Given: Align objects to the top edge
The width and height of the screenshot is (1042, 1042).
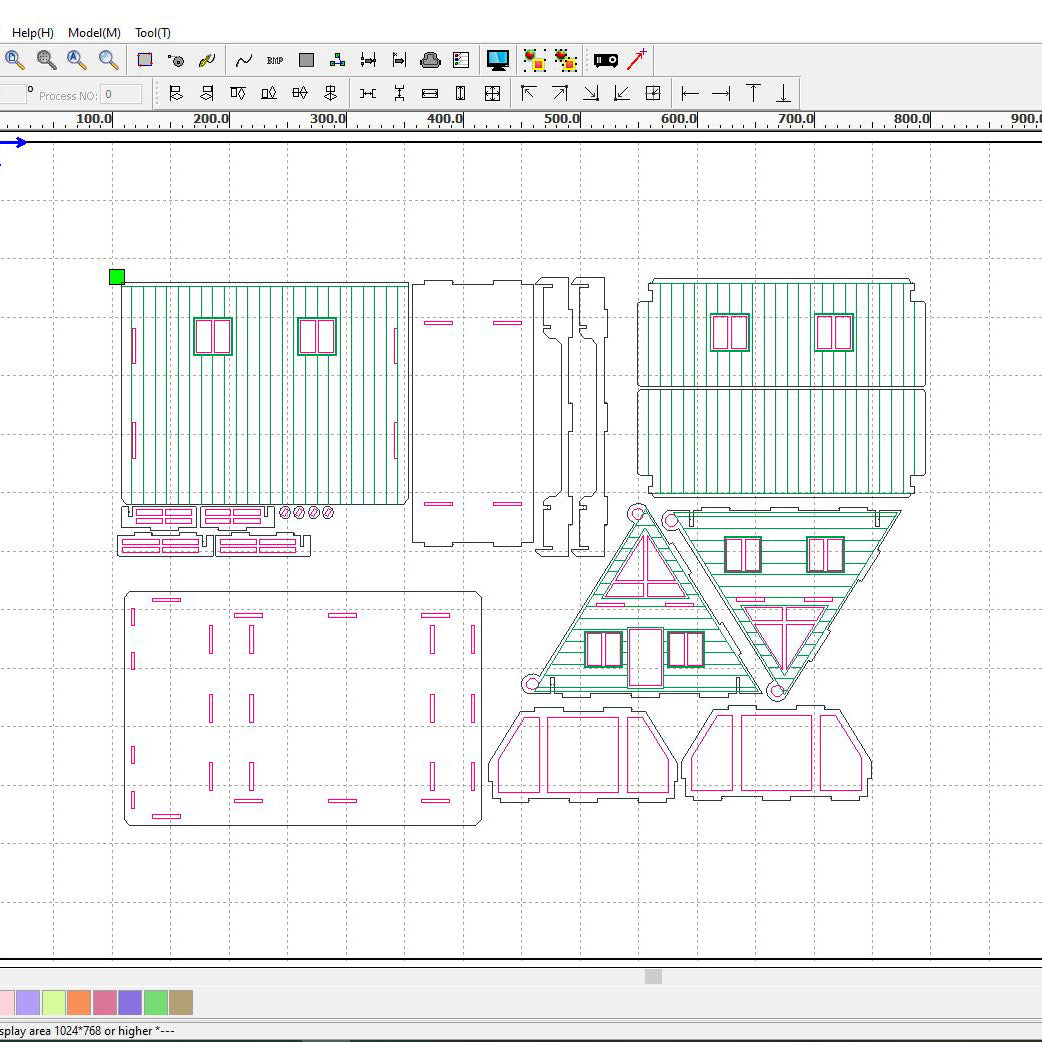Looking at the screenshot, I should click(753, 94).
